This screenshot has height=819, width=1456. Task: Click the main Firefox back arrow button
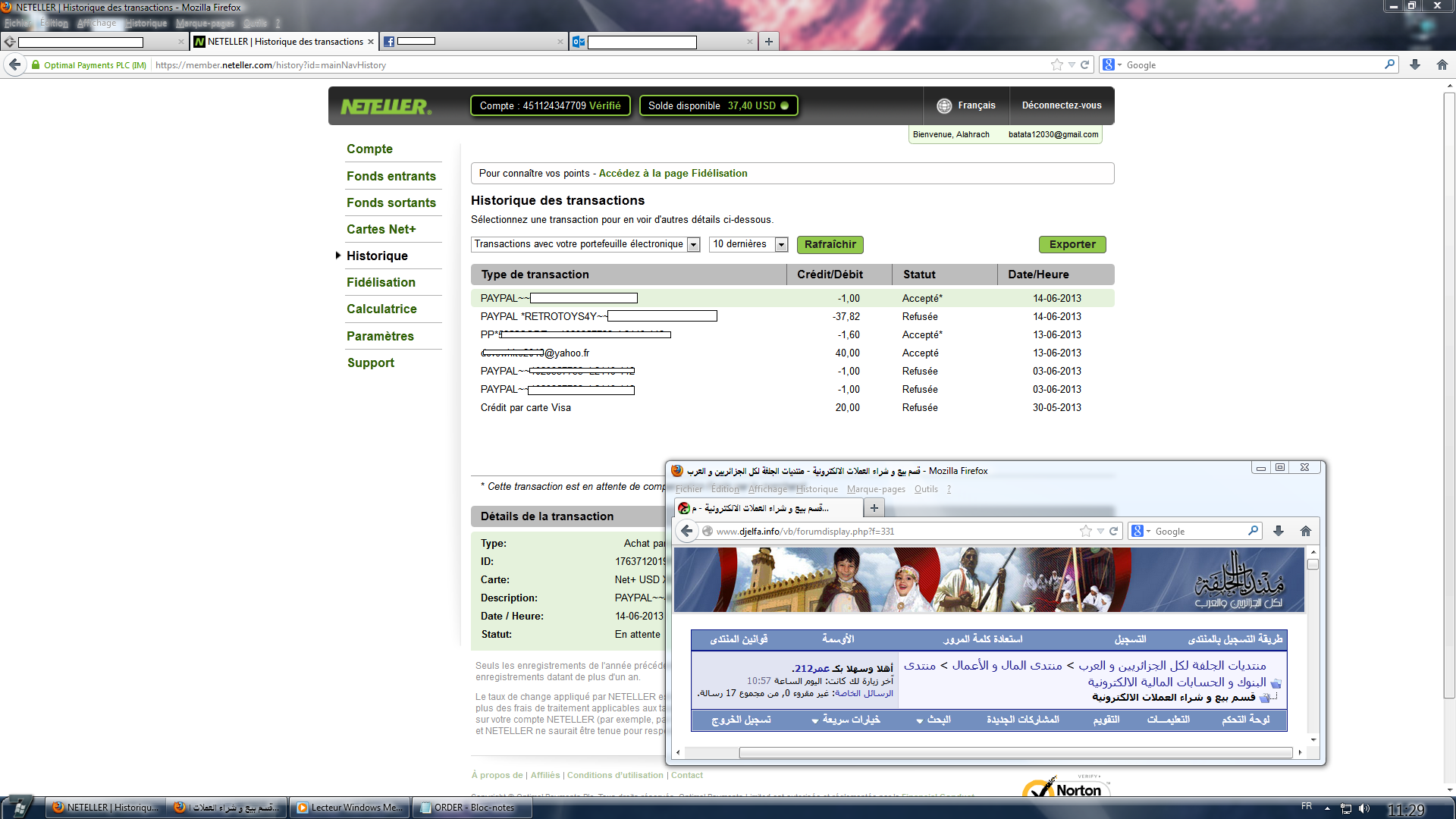[14, 64]
